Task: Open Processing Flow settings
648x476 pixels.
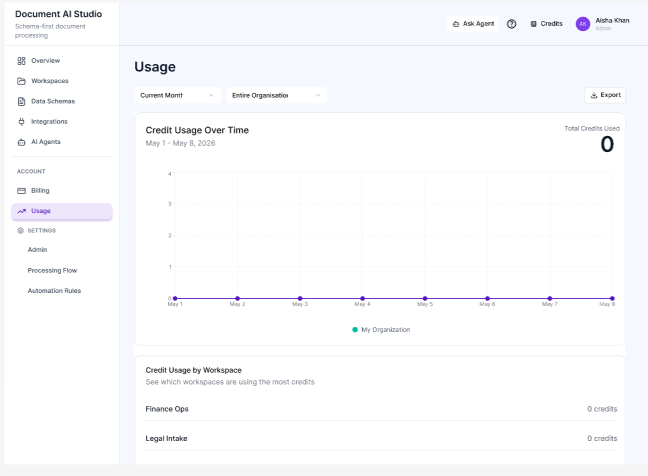Action: (52, 270)
